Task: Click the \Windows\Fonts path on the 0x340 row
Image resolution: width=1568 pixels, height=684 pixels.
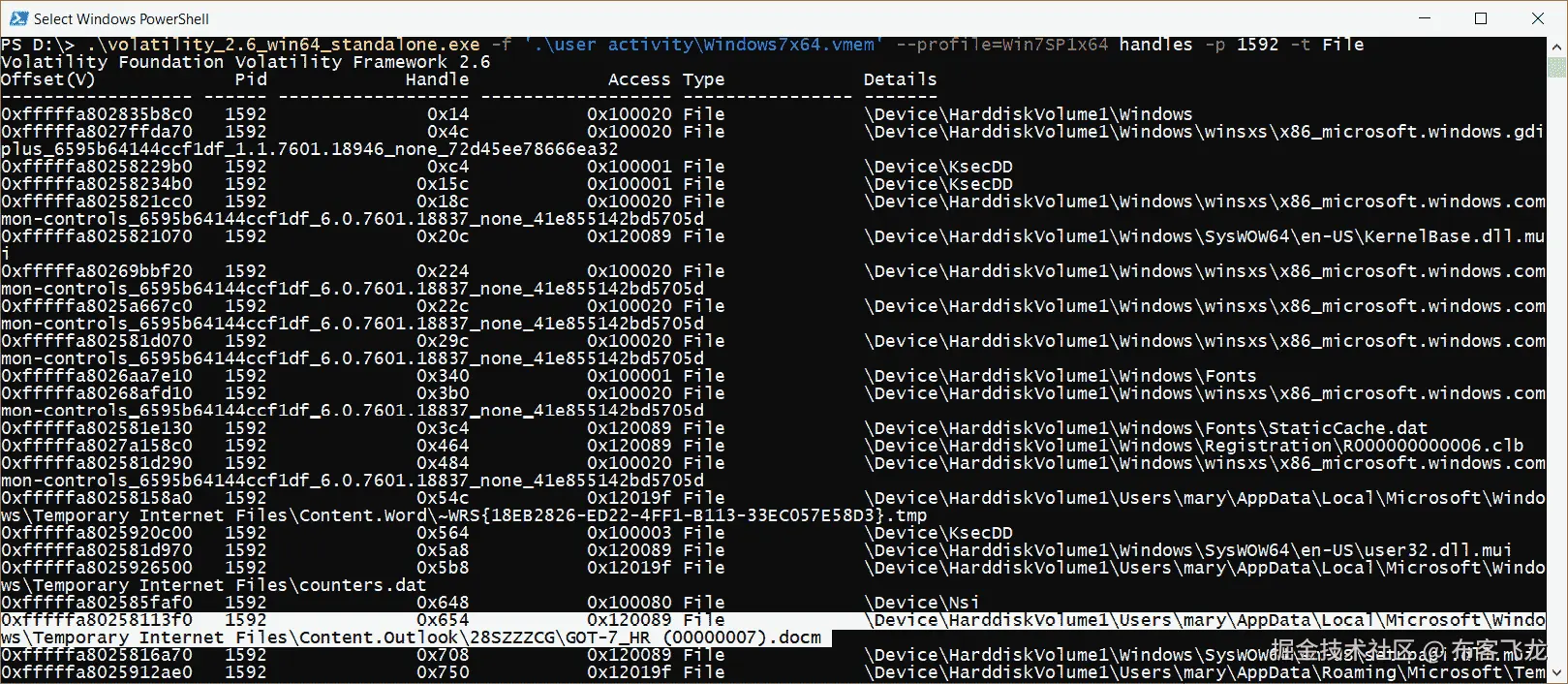Action: click(x=1061, y=376)
